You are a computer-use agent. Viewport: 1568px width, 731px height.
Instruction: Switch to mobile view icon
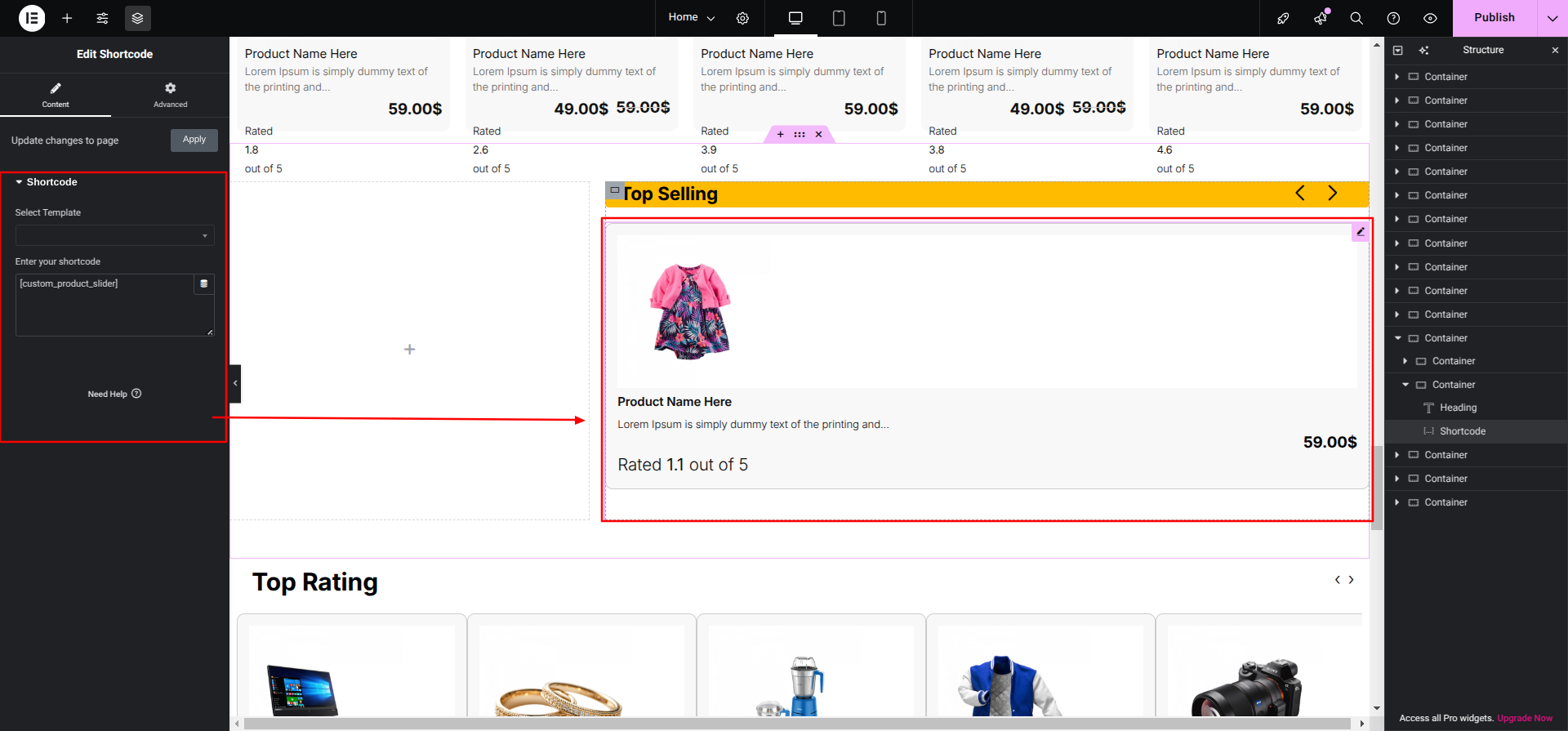click(881, 18)
